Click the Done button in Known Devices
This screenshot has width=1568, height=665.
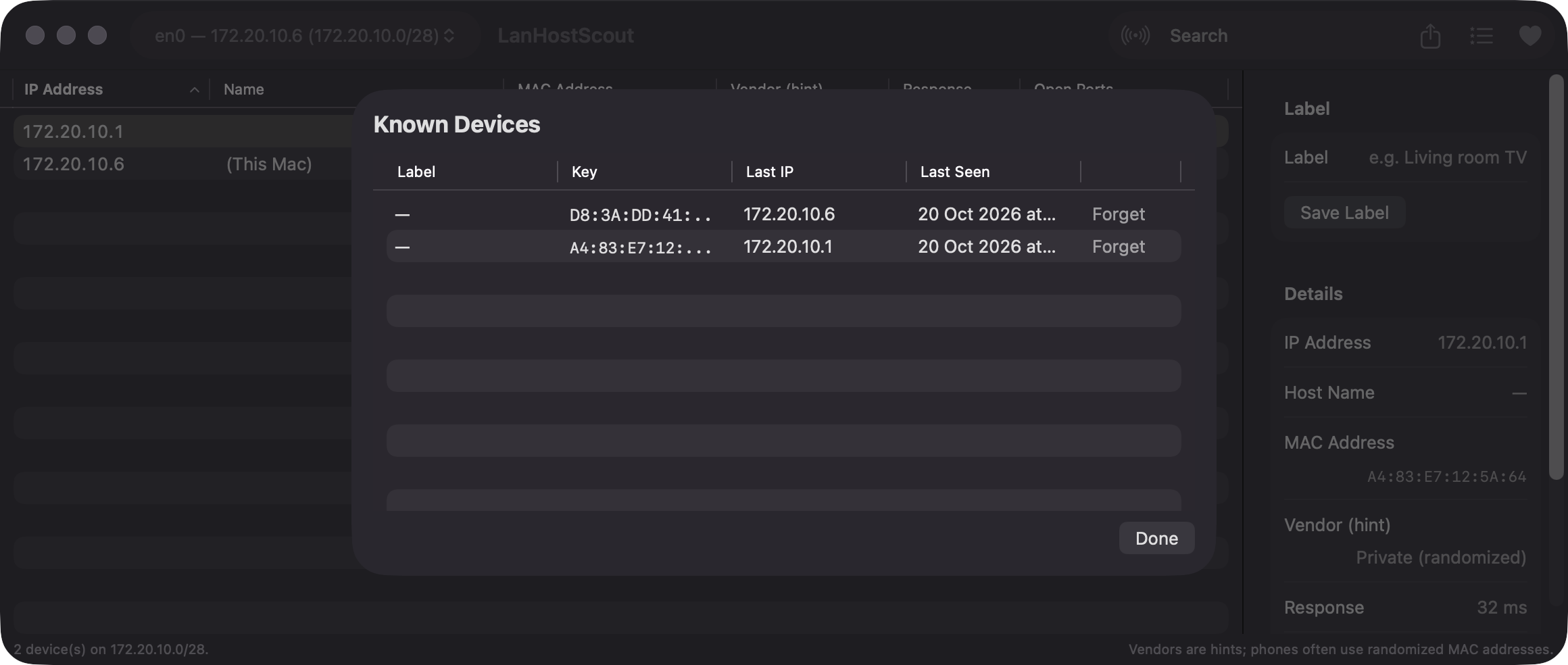point(1156,538)
